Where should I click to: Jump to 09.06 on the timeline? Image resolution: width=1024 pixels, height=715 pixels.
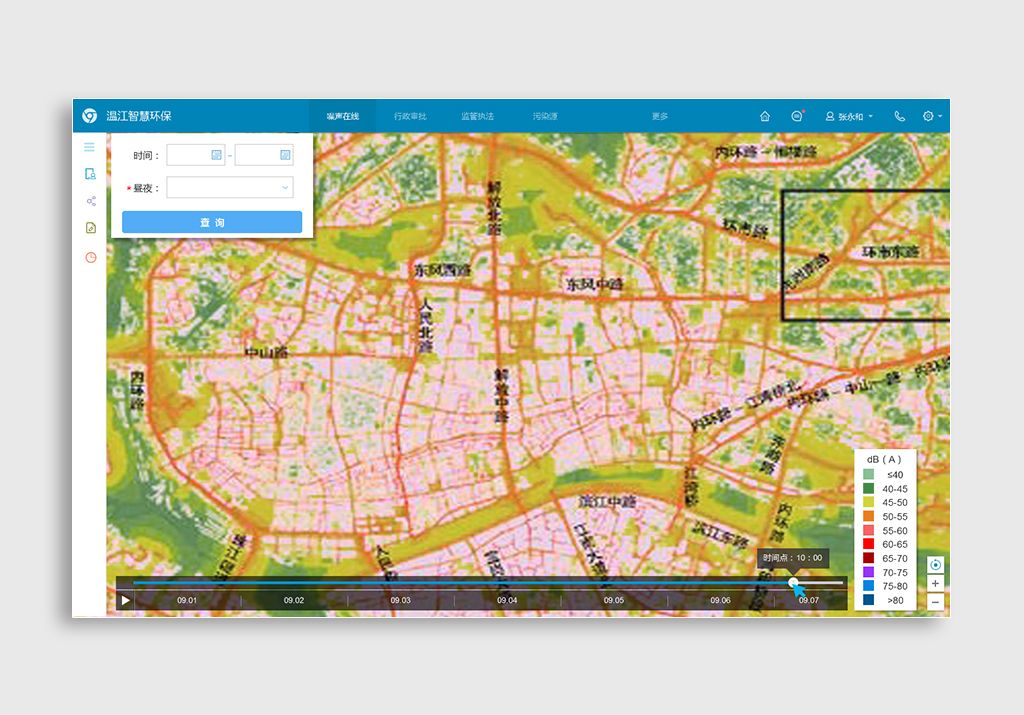point(720,600)
